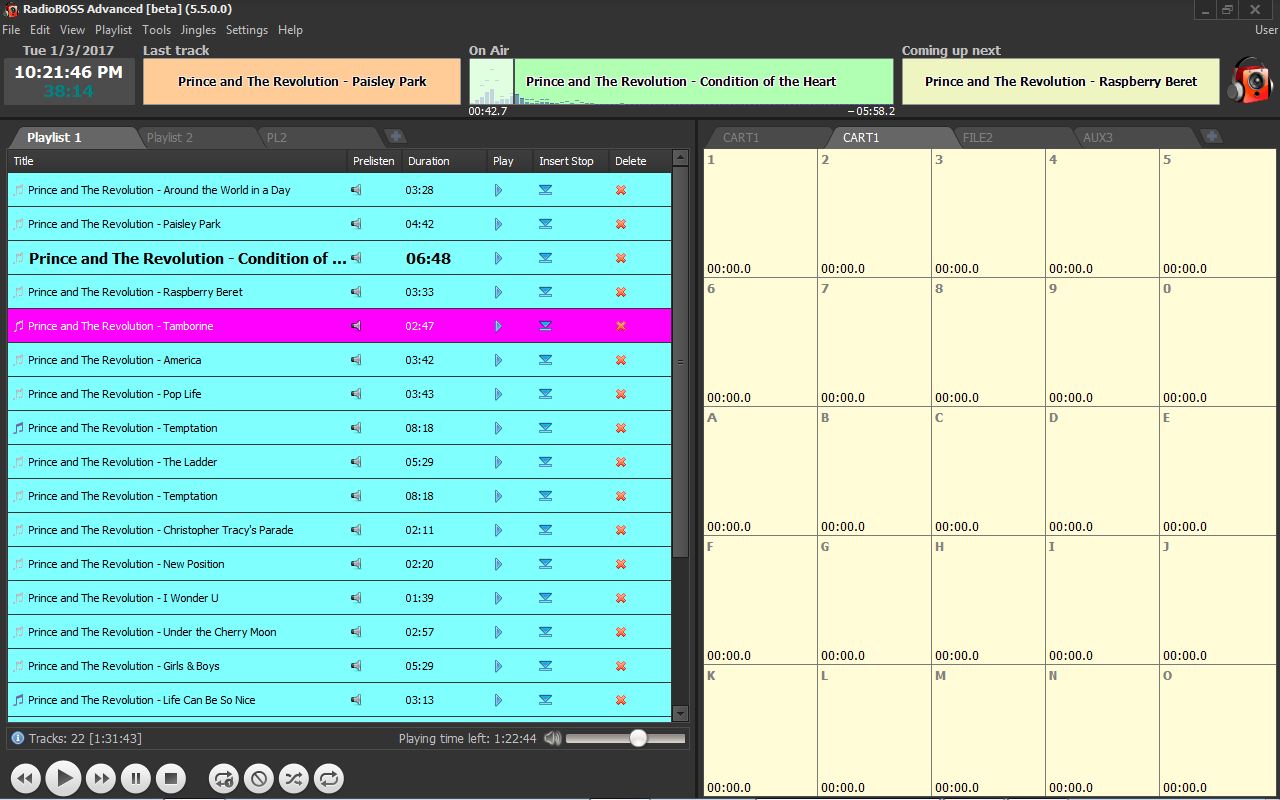1280x800 pixels.
Task: Click the Playing time left: 1:22:44 status
Action: (x=467, y=738)
